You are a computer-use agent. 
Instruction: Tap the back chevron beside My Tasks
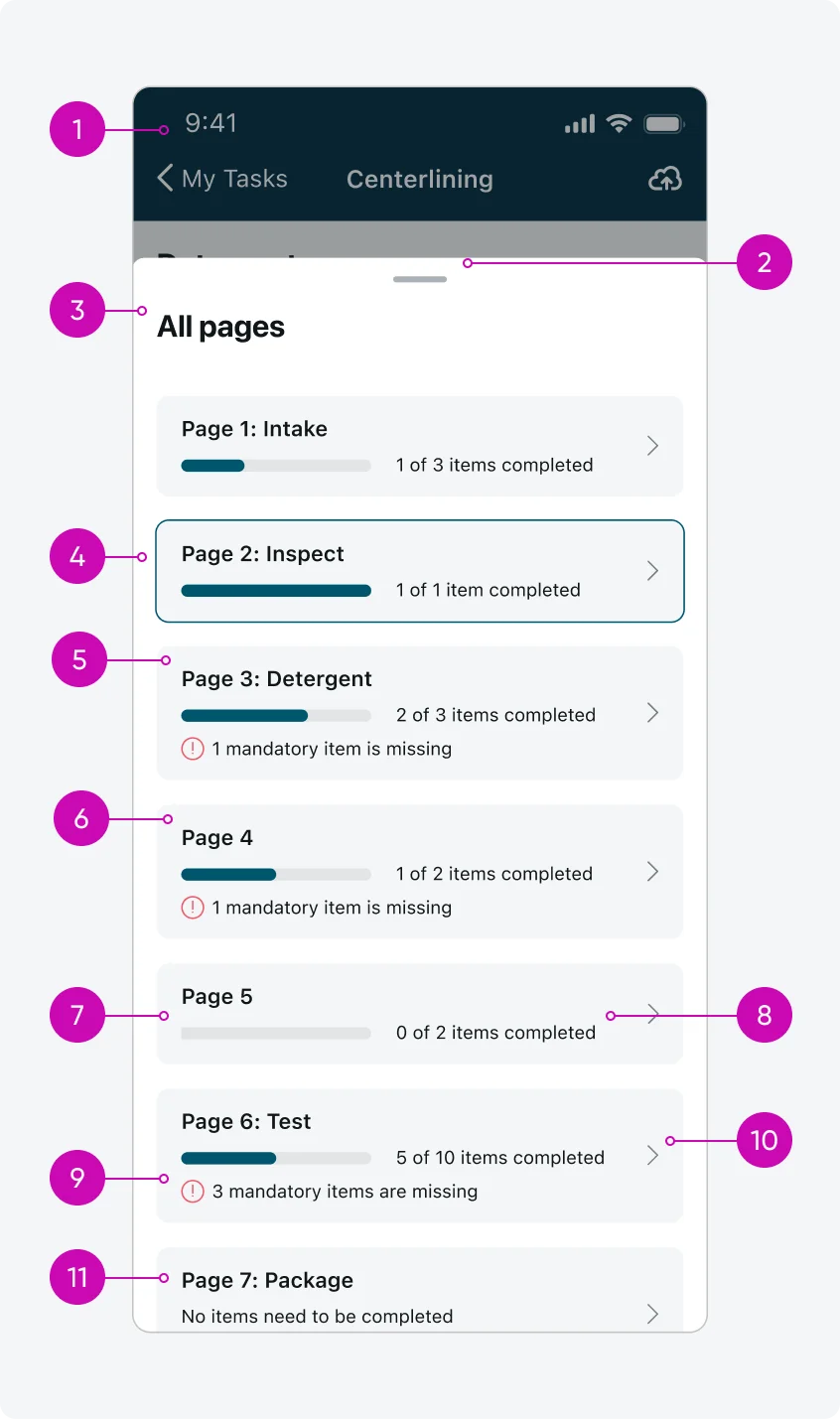[x=165, y=178]
